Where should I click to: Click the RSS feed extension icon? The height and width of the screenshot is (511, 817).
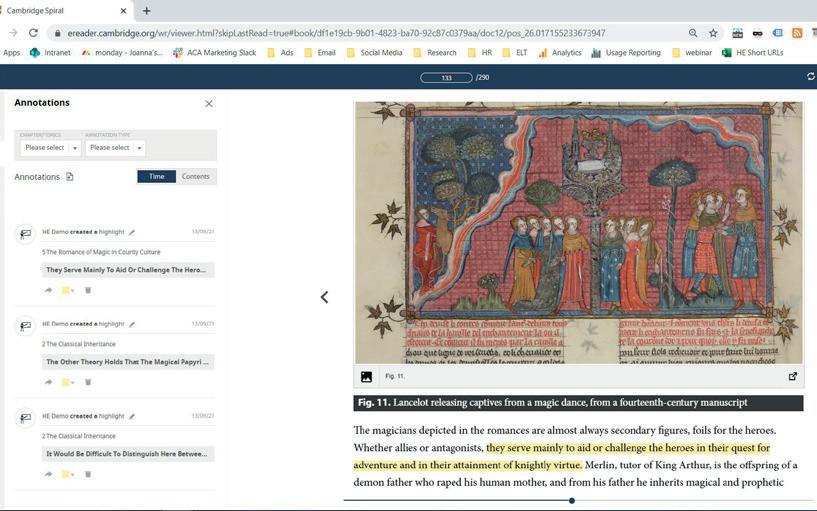tap(797, 33)
